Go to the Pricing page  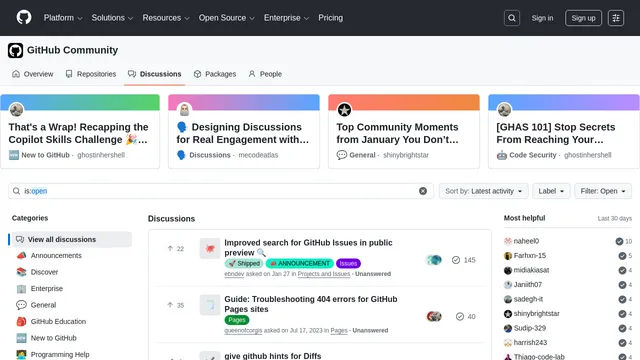331,18
